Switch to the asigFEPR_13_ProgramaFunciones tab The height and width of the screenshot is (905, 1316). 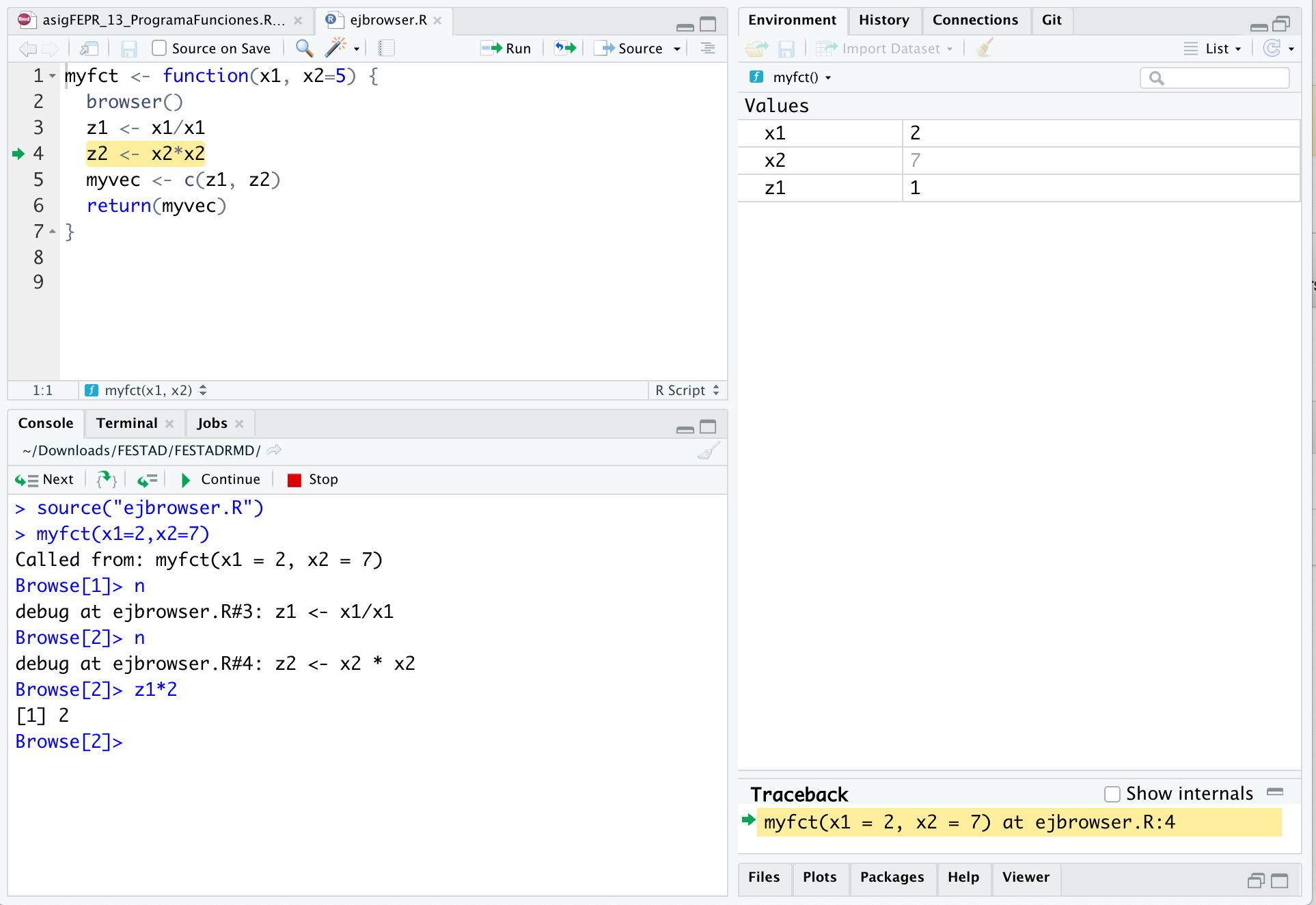tap(163, 20)
